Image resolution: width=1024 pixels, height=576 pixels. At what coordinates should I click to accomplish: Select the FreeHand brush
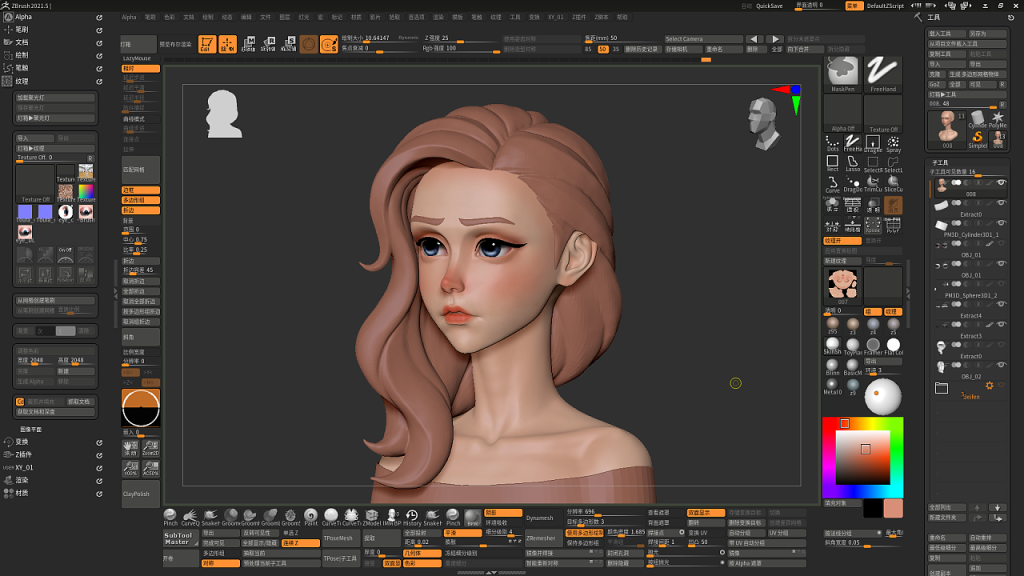tap(881, 72)
